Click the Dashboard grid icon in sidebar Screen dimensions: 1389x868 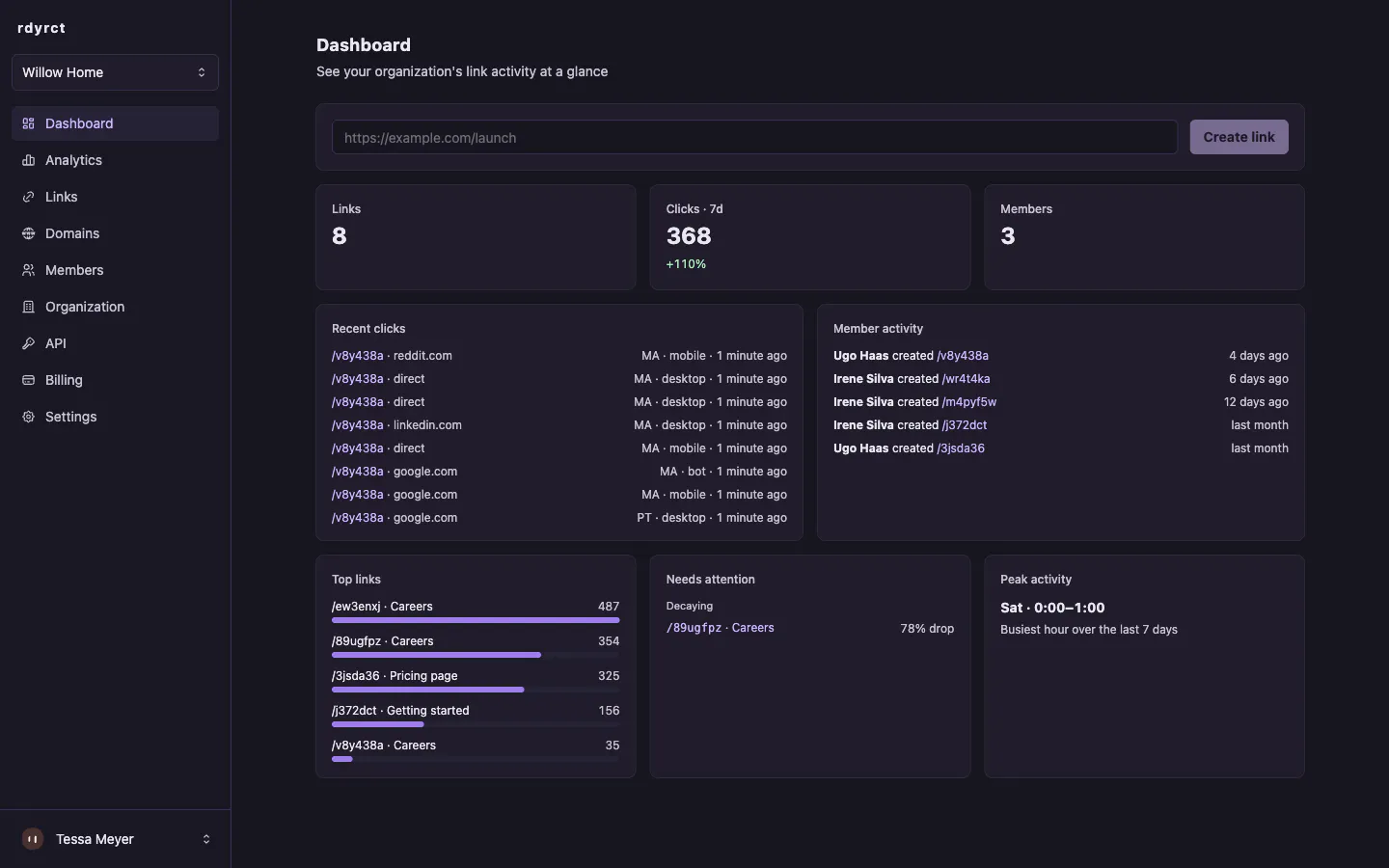[28, 123]
